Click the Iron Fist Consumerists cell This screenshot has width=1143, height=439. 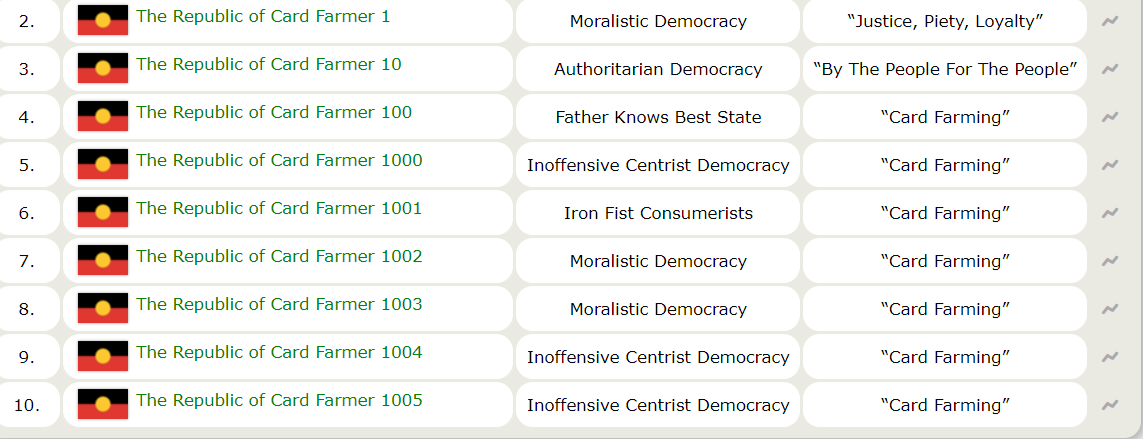point(658,213)
